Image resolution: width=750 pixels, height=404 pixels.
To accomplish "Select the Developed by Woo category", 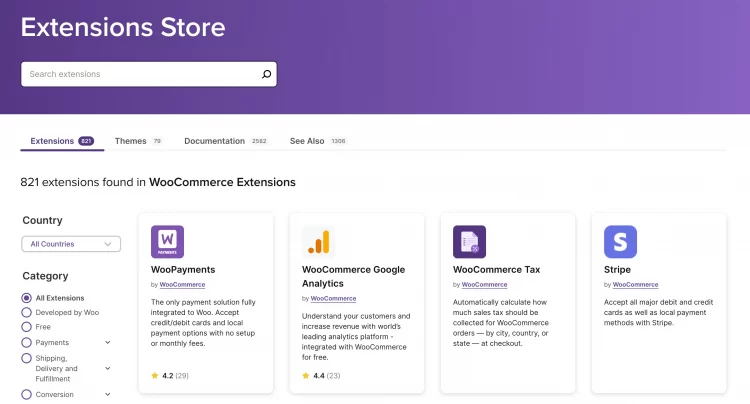I will (x=26, y=312).
